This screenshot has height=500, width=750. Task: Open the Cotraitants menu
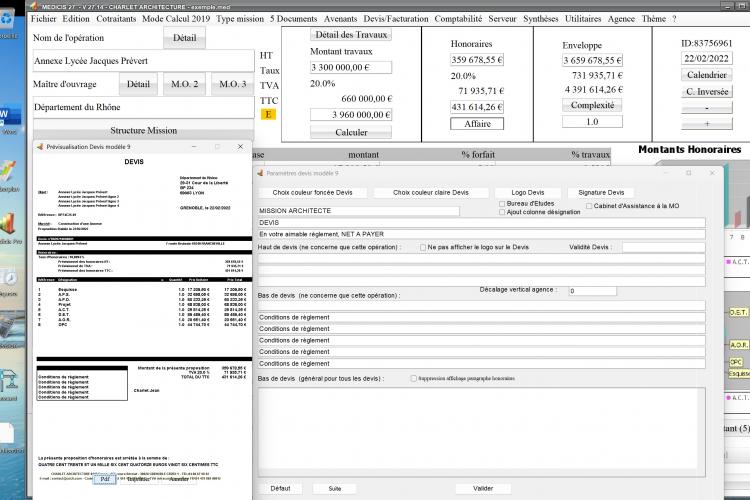click(116, 19)
